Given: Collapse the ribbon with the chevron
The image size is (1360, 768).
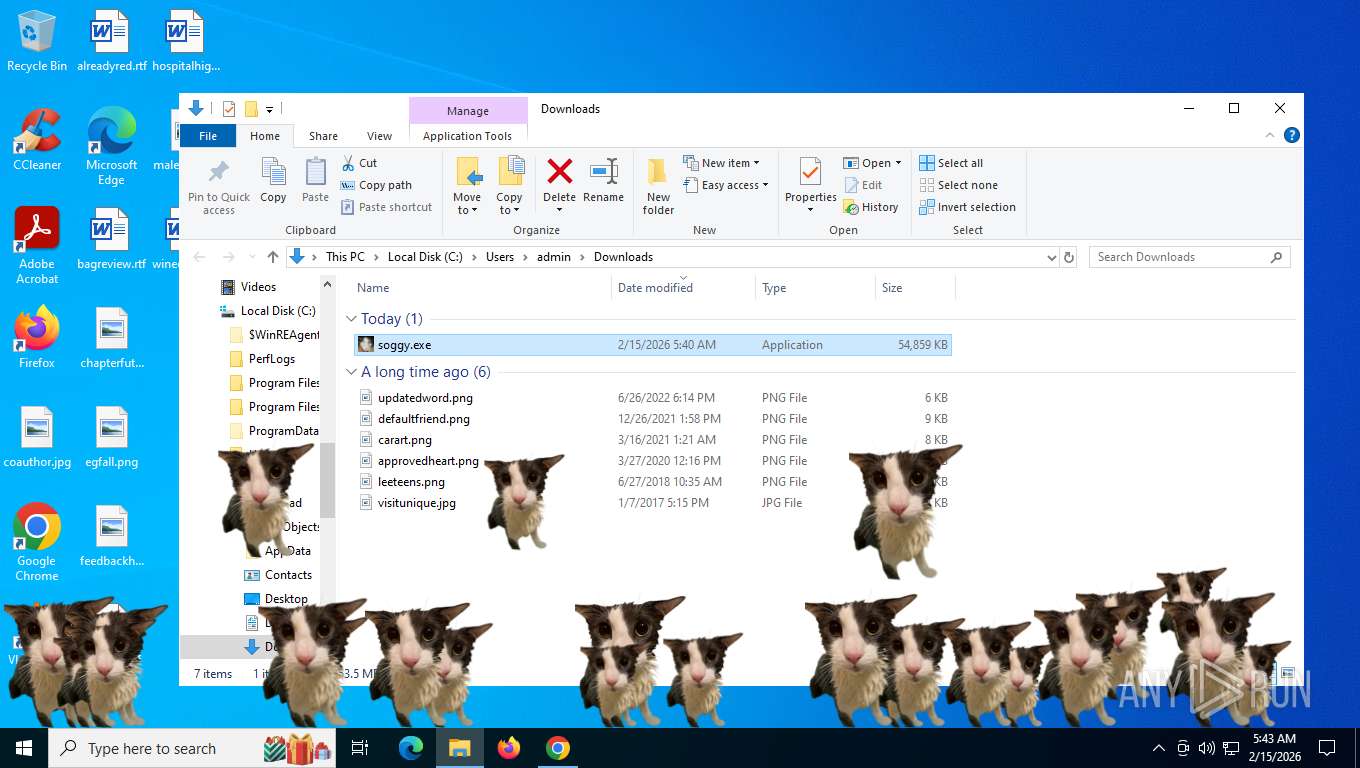Looking at the screenshot, I should (1270, 135).
